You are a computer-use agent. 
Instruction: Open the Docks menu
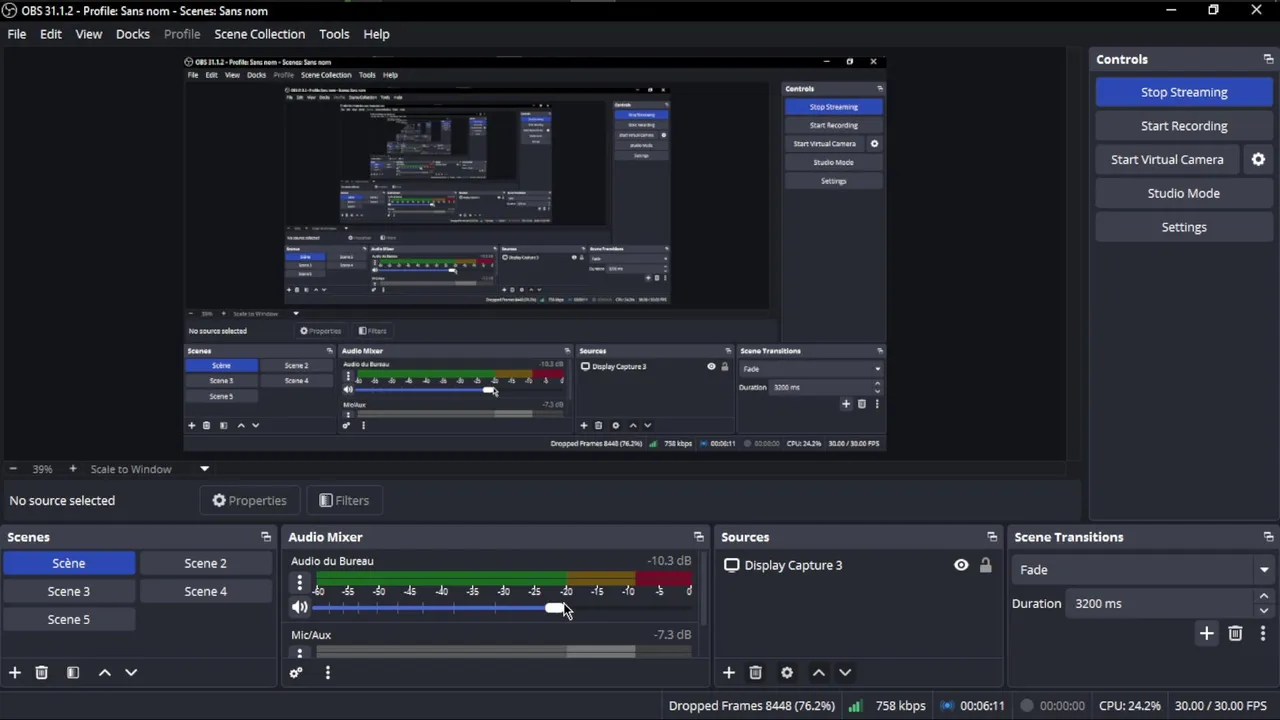click(x=133, y=34)
